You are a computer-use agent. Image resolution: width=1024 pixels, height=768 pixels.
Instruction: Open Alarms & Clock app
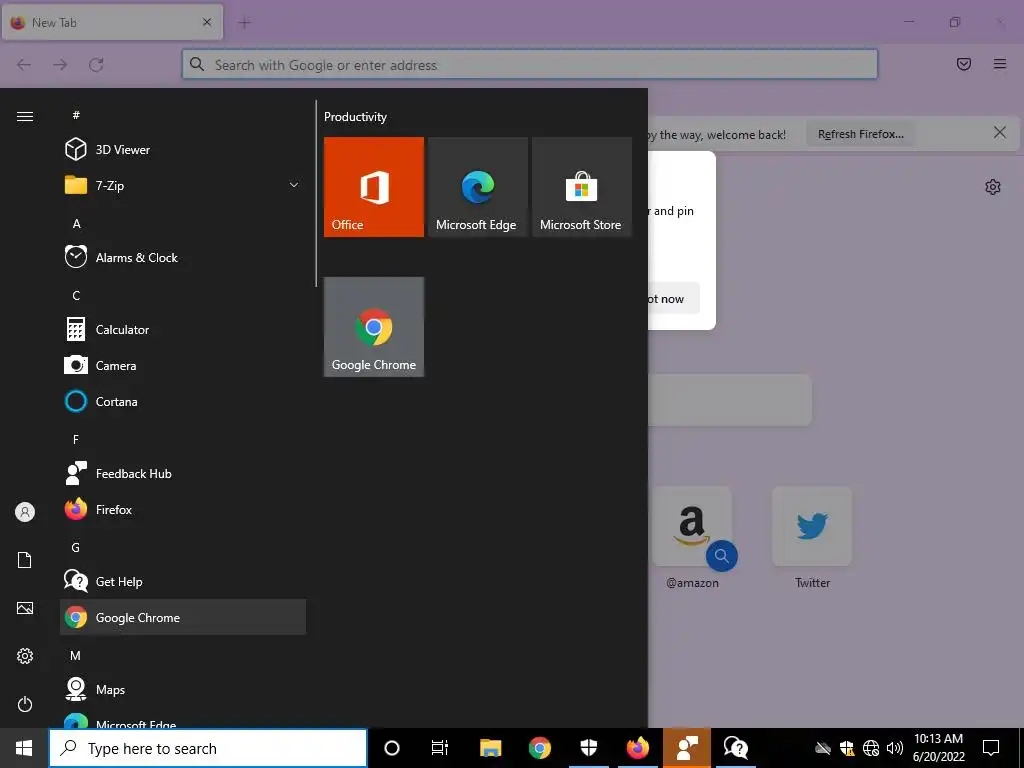(183, 257)
